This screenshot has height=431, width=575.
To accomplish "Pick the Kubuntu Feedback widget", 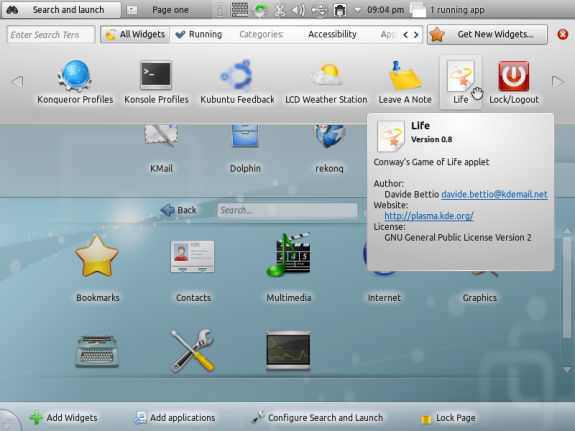I will pyautogui.click(x=237, y=82).
